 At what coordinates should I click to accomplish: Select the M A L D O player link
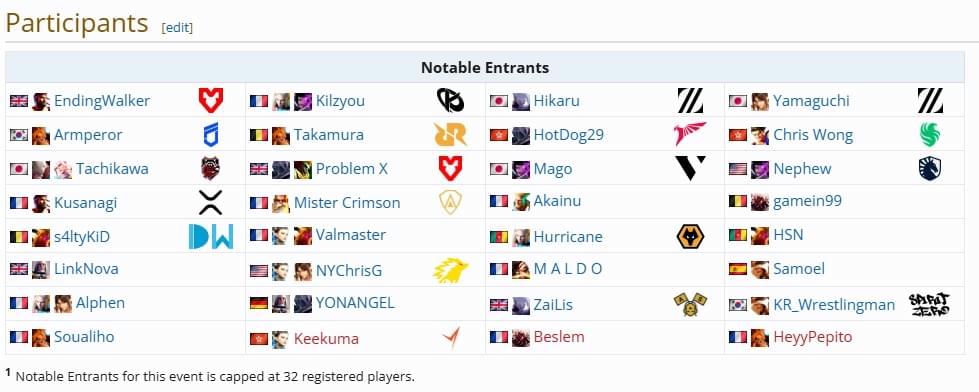click(x=568, y=269)
